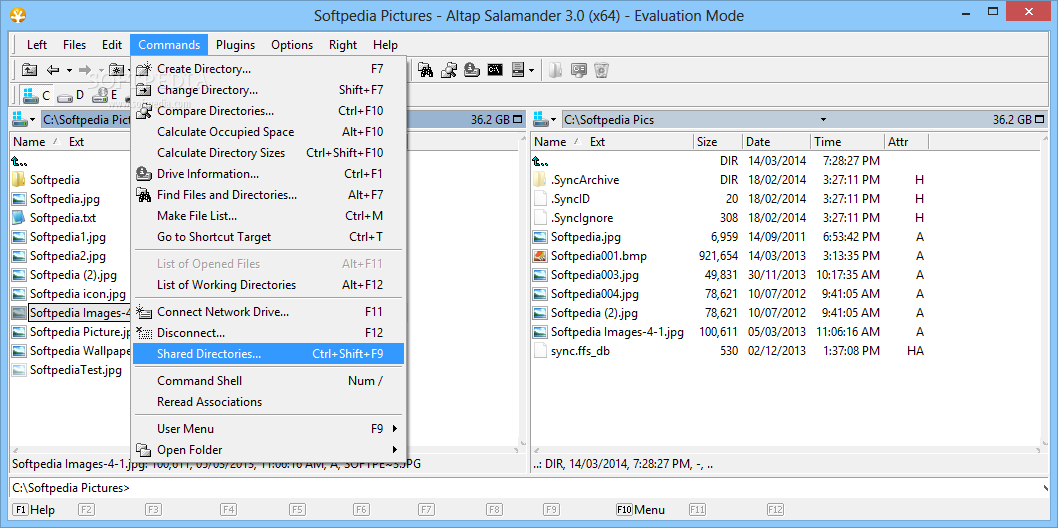Open right panel drive selector icon
Screen dimensions: 1058x528
545,119
